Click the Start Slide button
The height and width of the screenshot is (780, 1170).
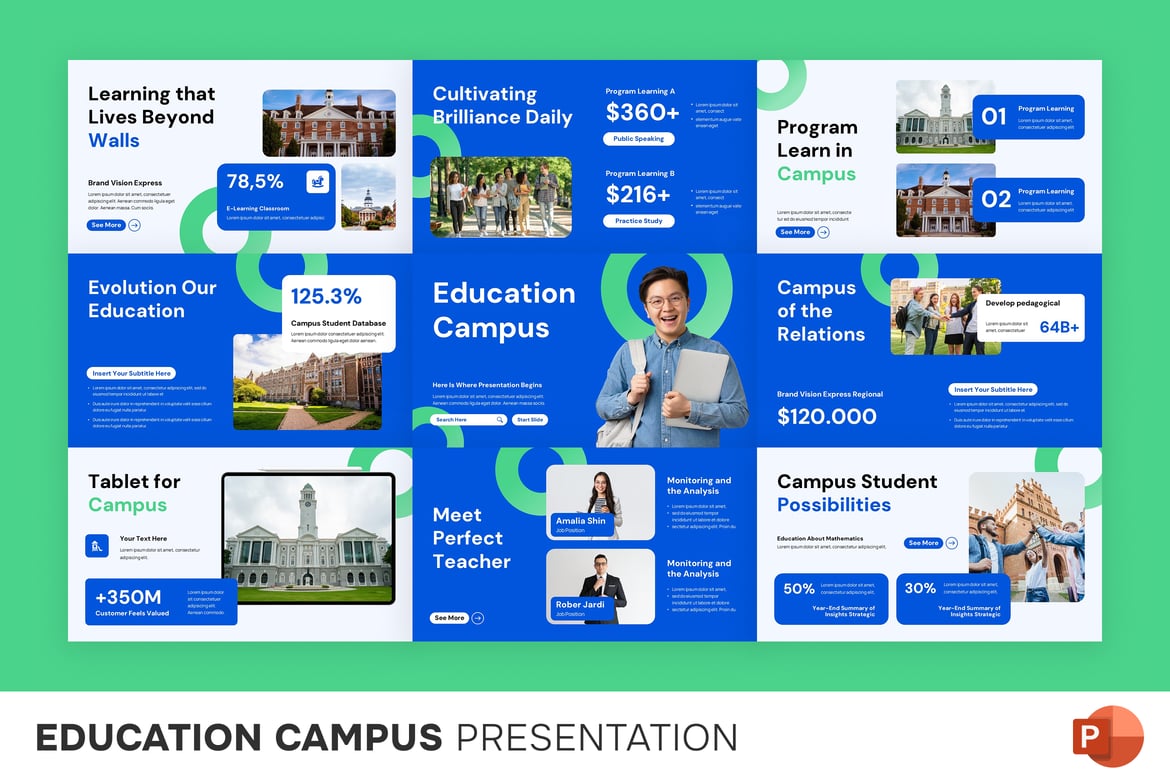[530, 419]
